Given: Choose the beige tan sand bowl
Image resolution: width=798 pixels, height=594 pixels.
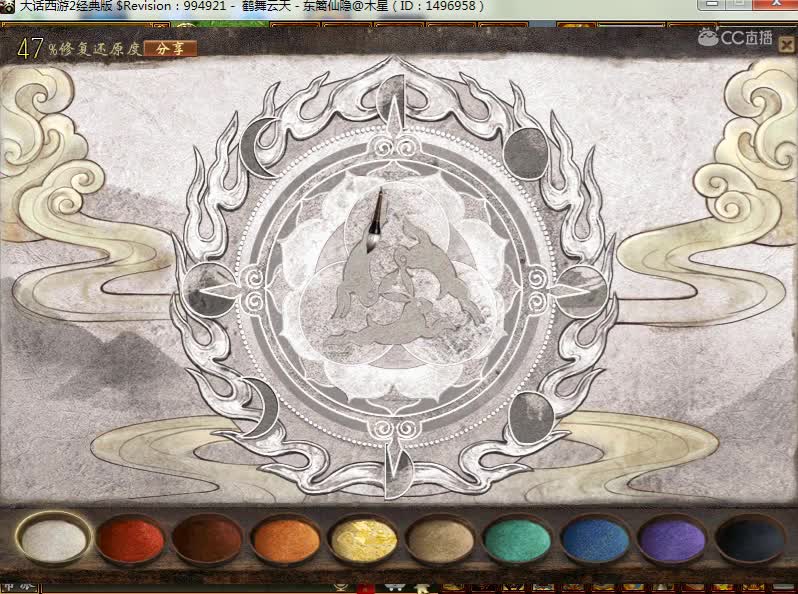Looking at the screenshot, I should tap(440, 540).
